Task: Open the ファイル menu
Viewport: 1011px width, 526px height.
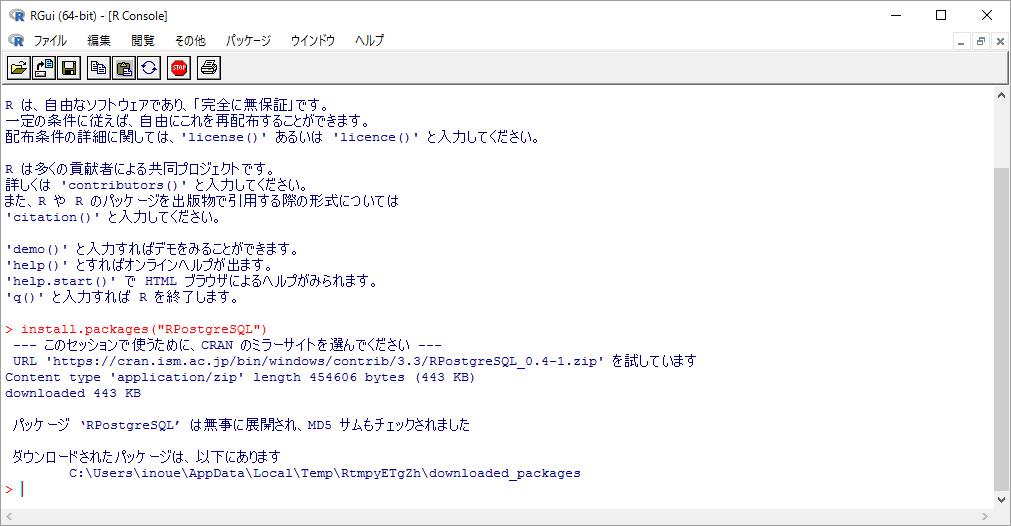Action: pyautogui.click(x=50, y=41)
